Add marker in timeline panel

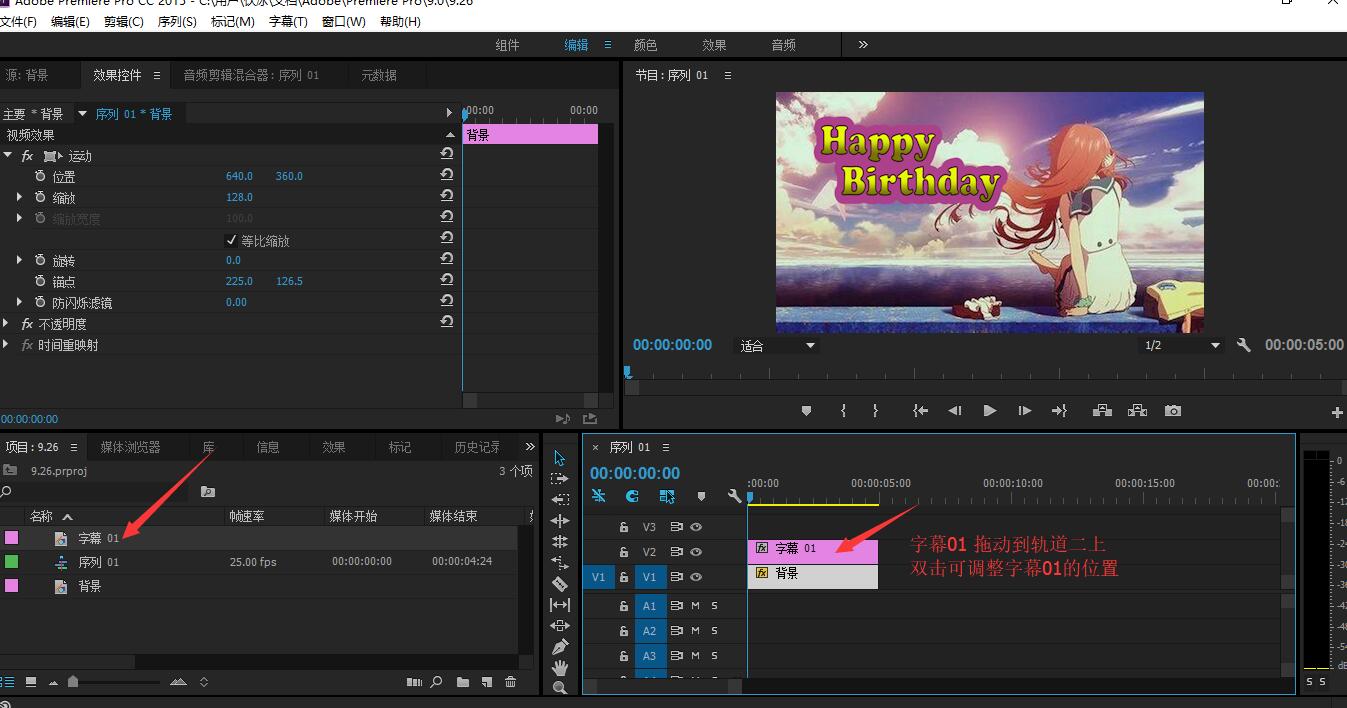click(701, 496)
